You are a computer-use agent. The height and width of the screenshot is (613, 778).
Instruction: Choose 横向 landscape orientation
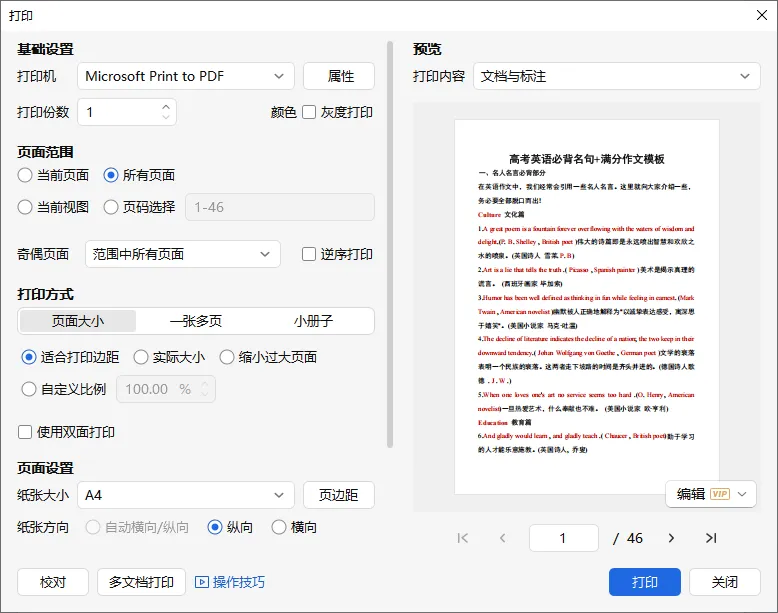click(x=279, y=527)
